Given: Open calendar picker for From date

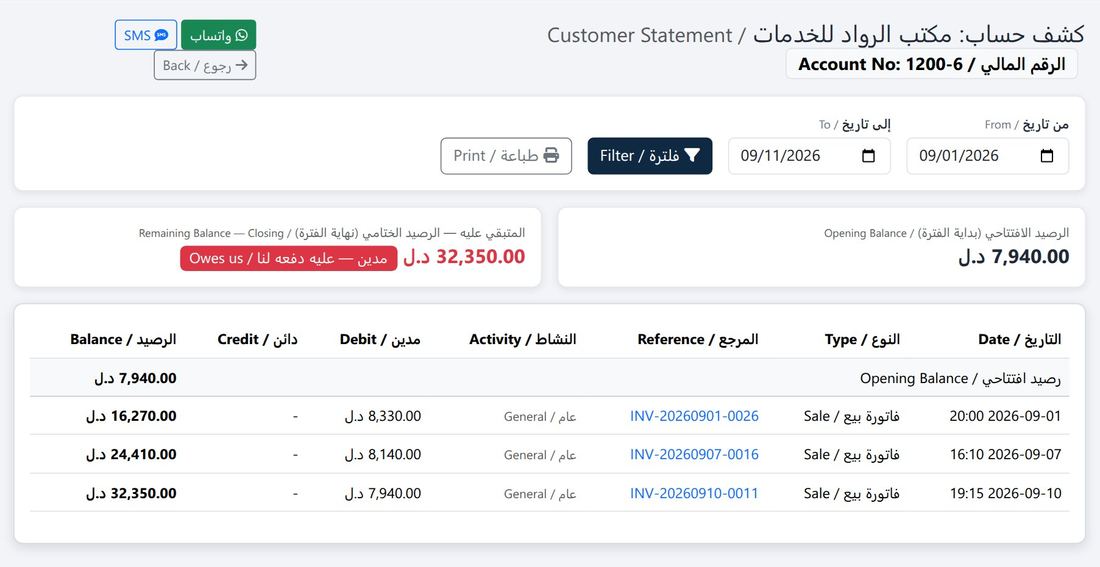Looking at the screenshot, I should tap(1047, 156).
